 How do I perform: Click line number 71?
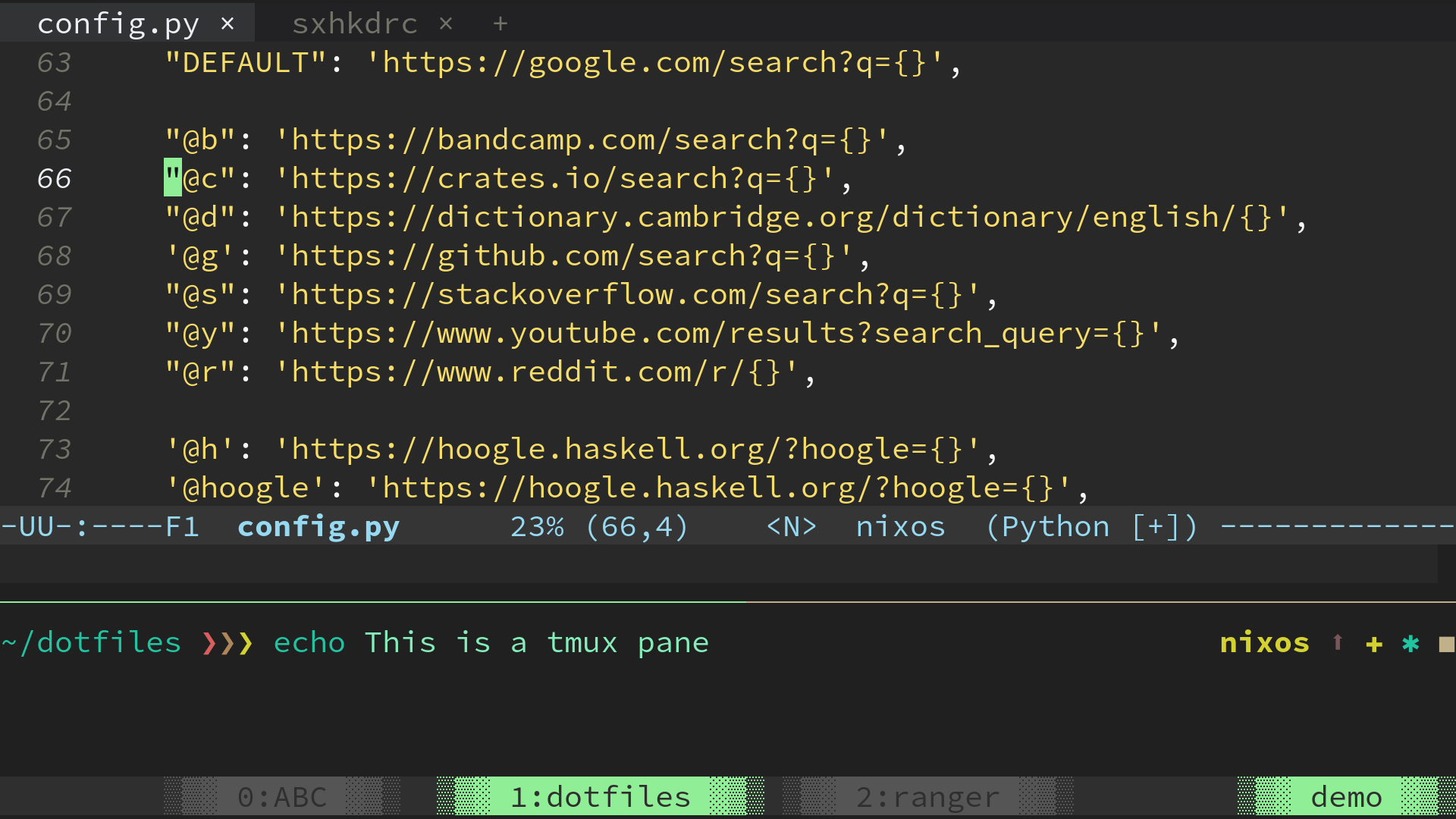(55, 372)
